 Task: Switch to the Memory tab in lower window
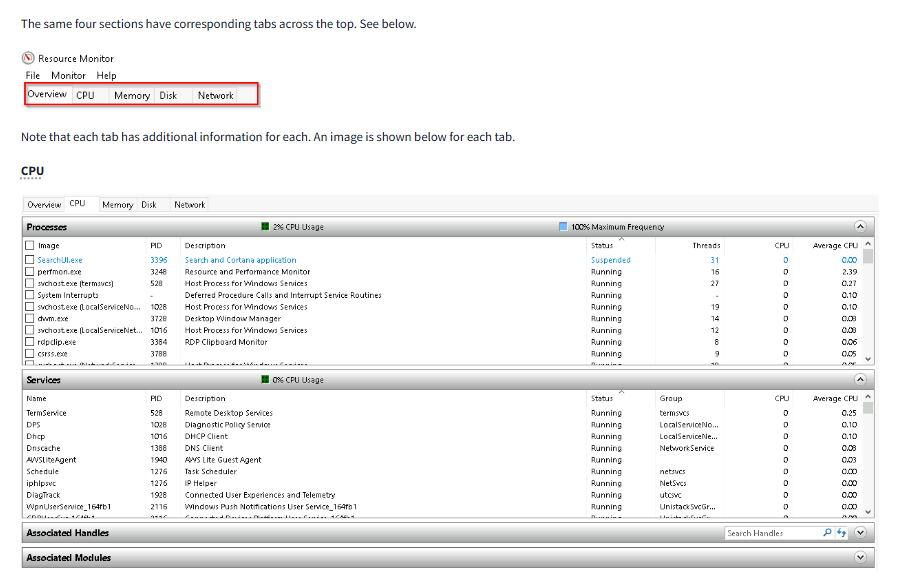117,205
